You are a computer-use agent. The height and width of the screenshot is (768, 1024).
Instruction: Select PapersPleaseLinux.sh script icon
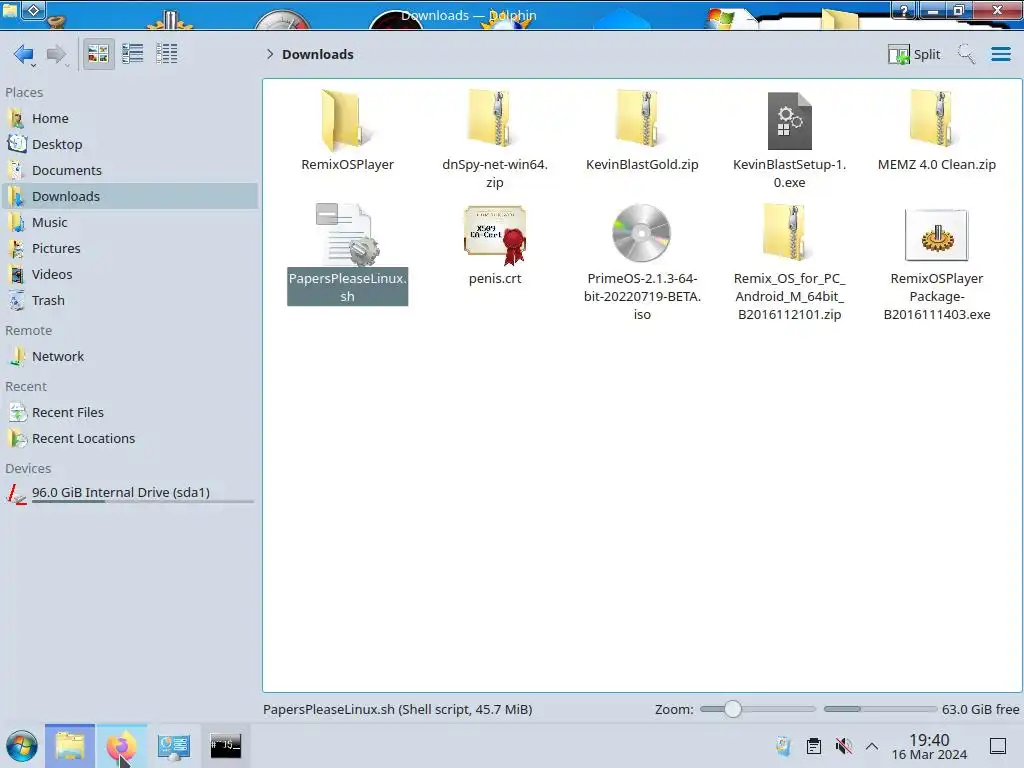coord(347,234)
